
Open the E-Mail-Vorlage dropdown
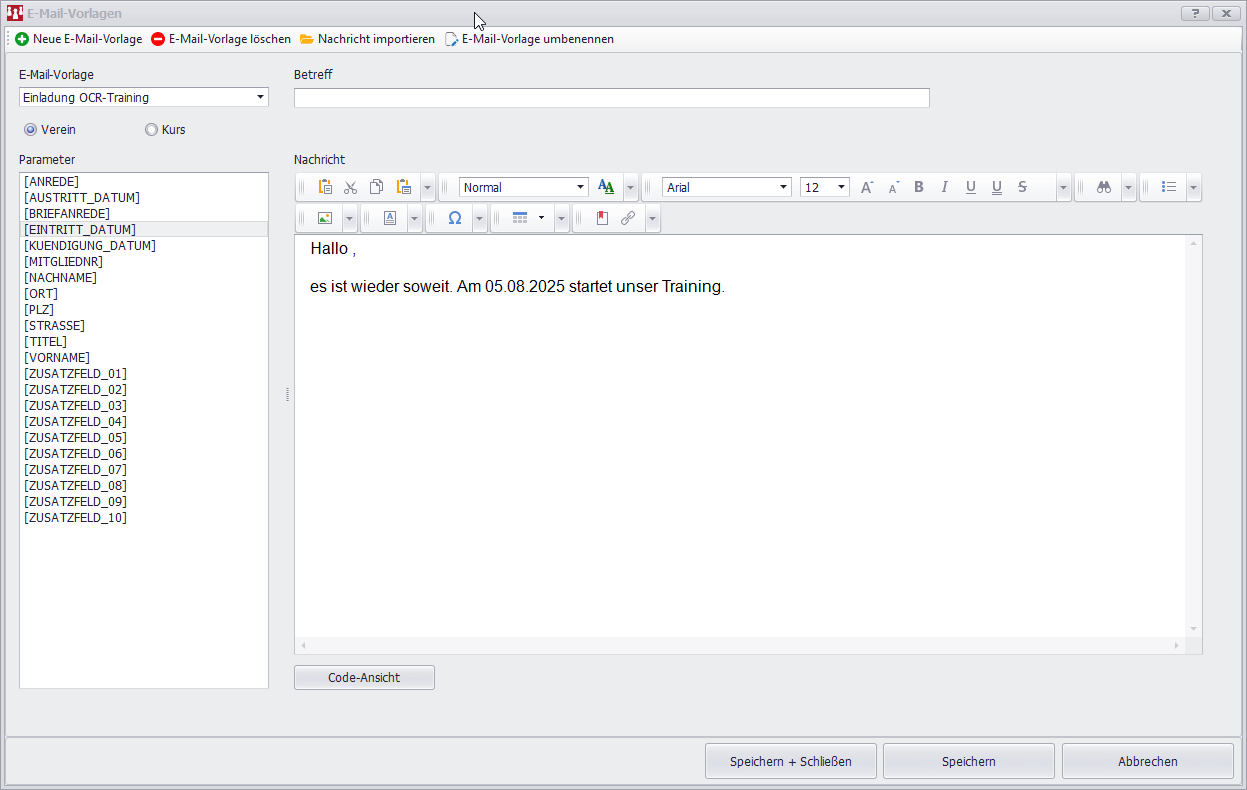(x=260, y=97)
